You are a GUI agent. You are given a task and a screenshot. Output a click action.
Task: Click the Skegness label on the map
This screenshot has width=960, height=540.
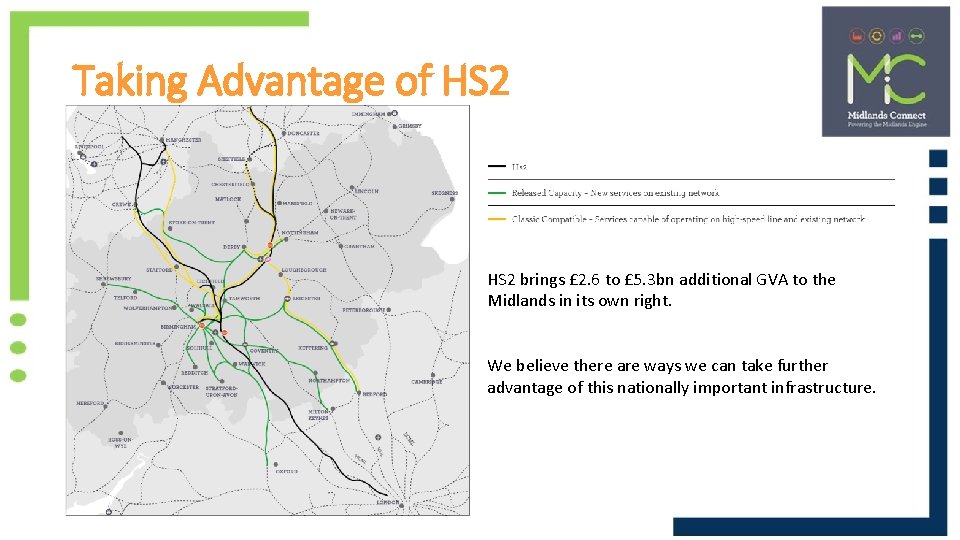[x=444, y=193]
